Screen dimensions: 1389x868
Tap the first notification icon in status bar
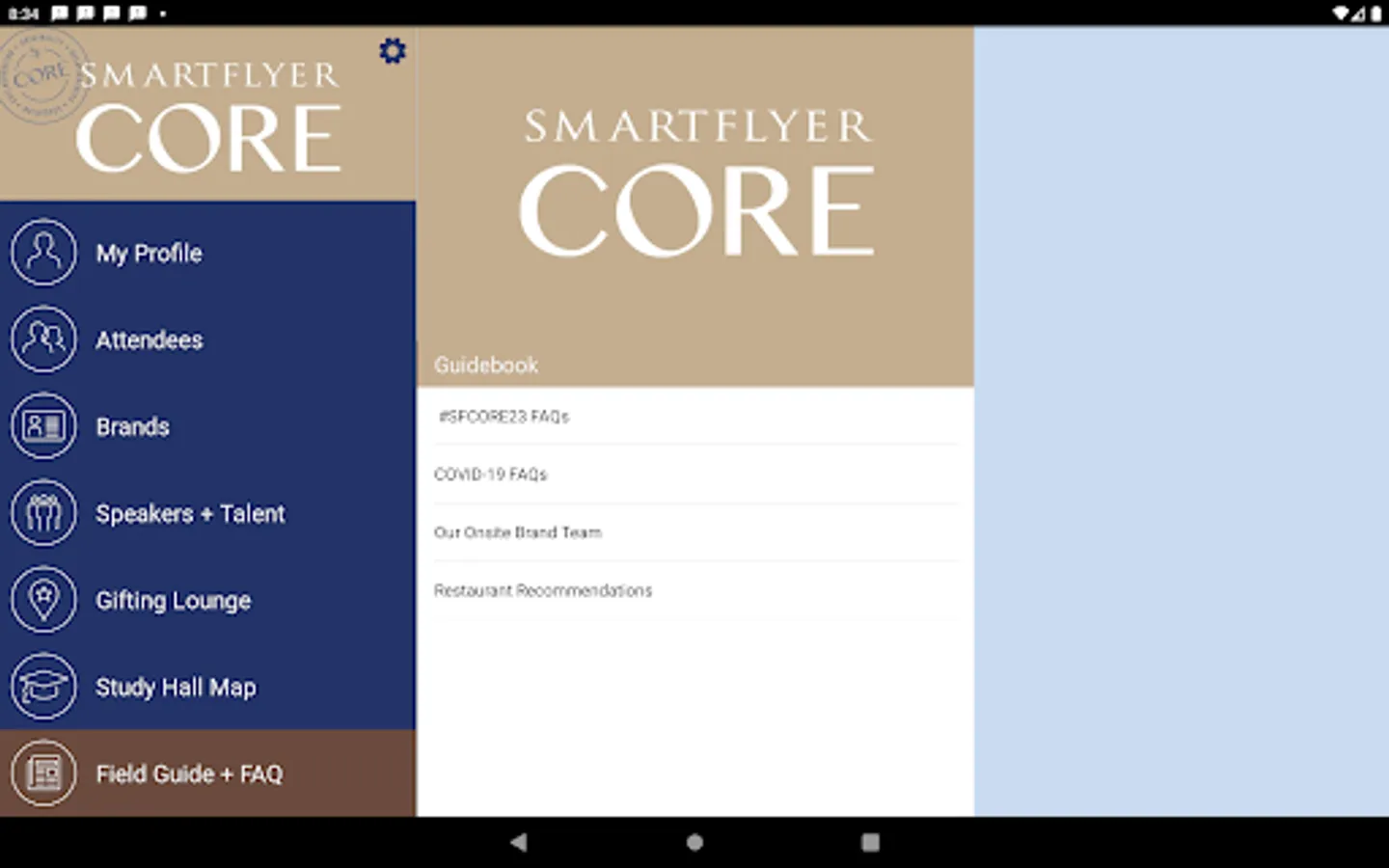pos(60,14)
